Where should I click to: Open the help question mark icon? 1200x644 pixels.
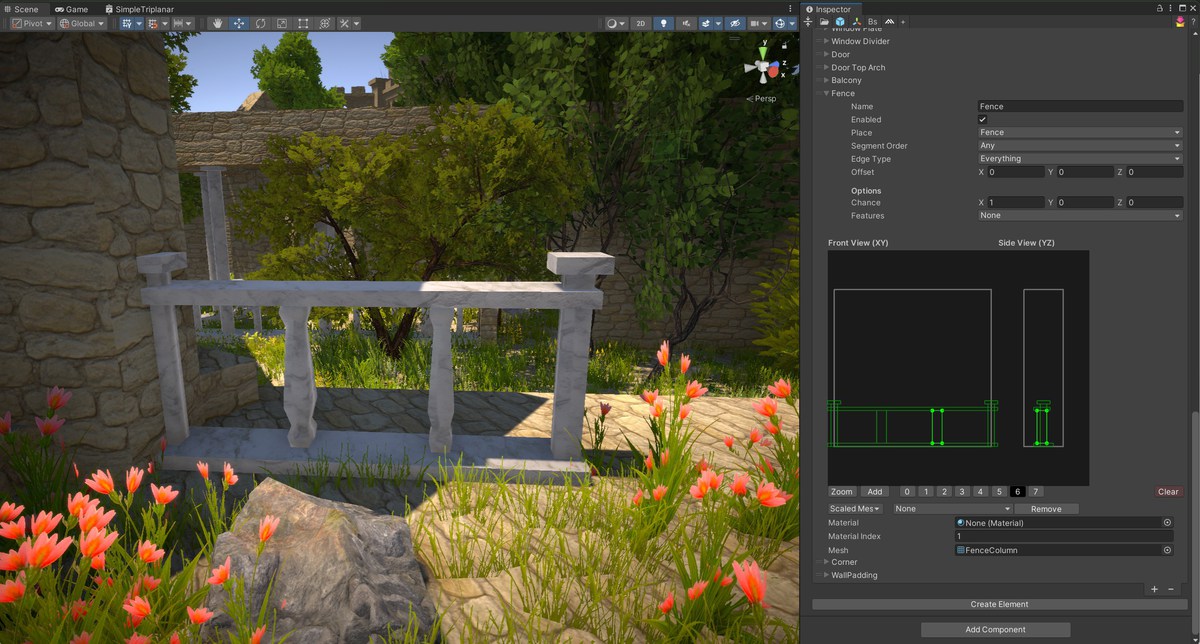[1193, 22]
